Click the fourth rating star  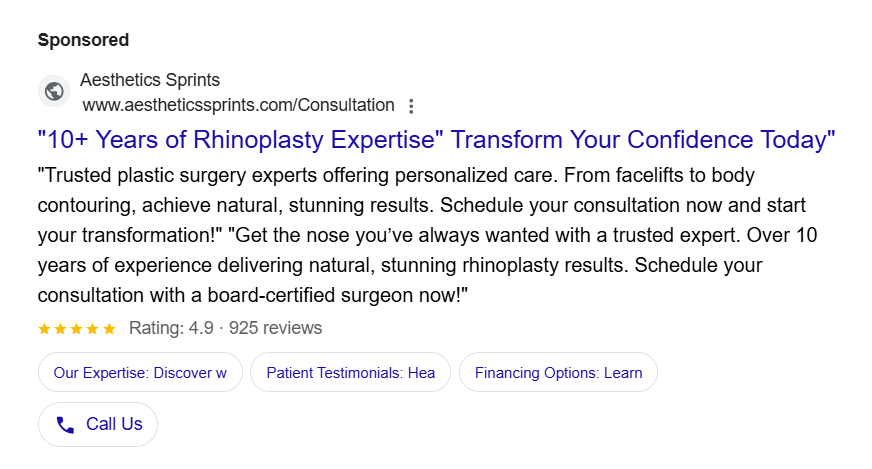click(93, 329)
